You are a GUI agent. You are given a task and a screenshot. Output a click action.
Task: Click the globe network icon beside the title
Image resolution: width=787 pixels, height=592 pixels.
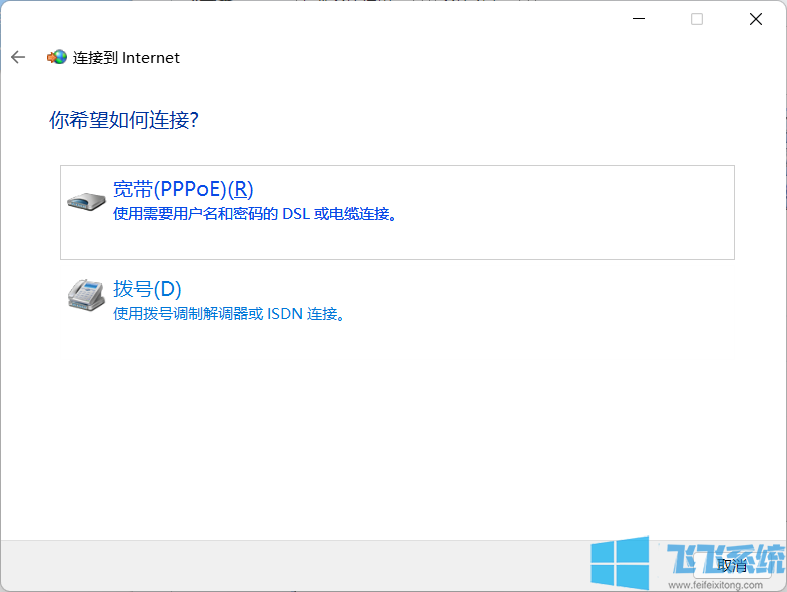tap(57, 58)
